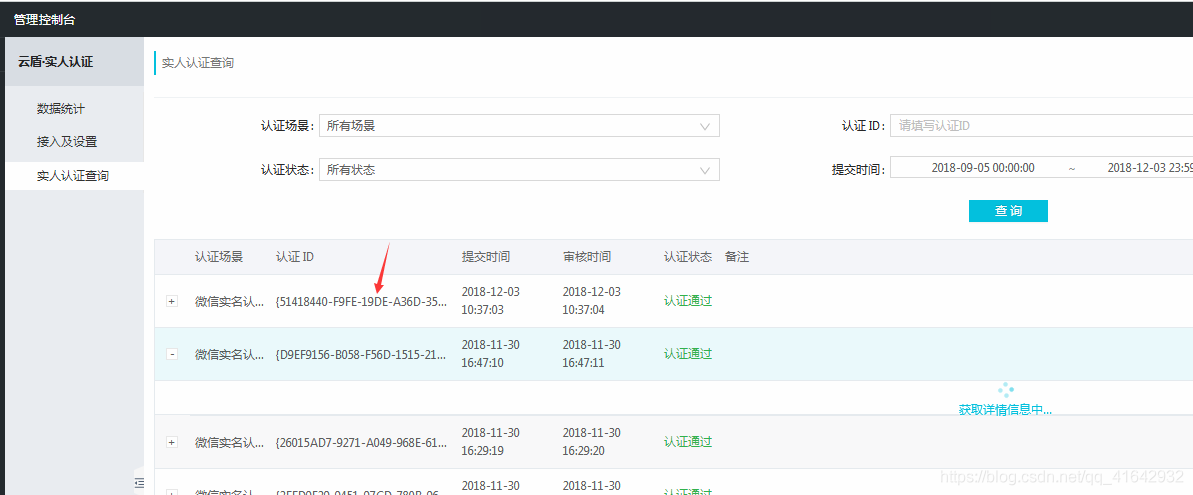Select ID {51418440-F9FE-19DE-A36D-35 cell

tap(361, 301)
